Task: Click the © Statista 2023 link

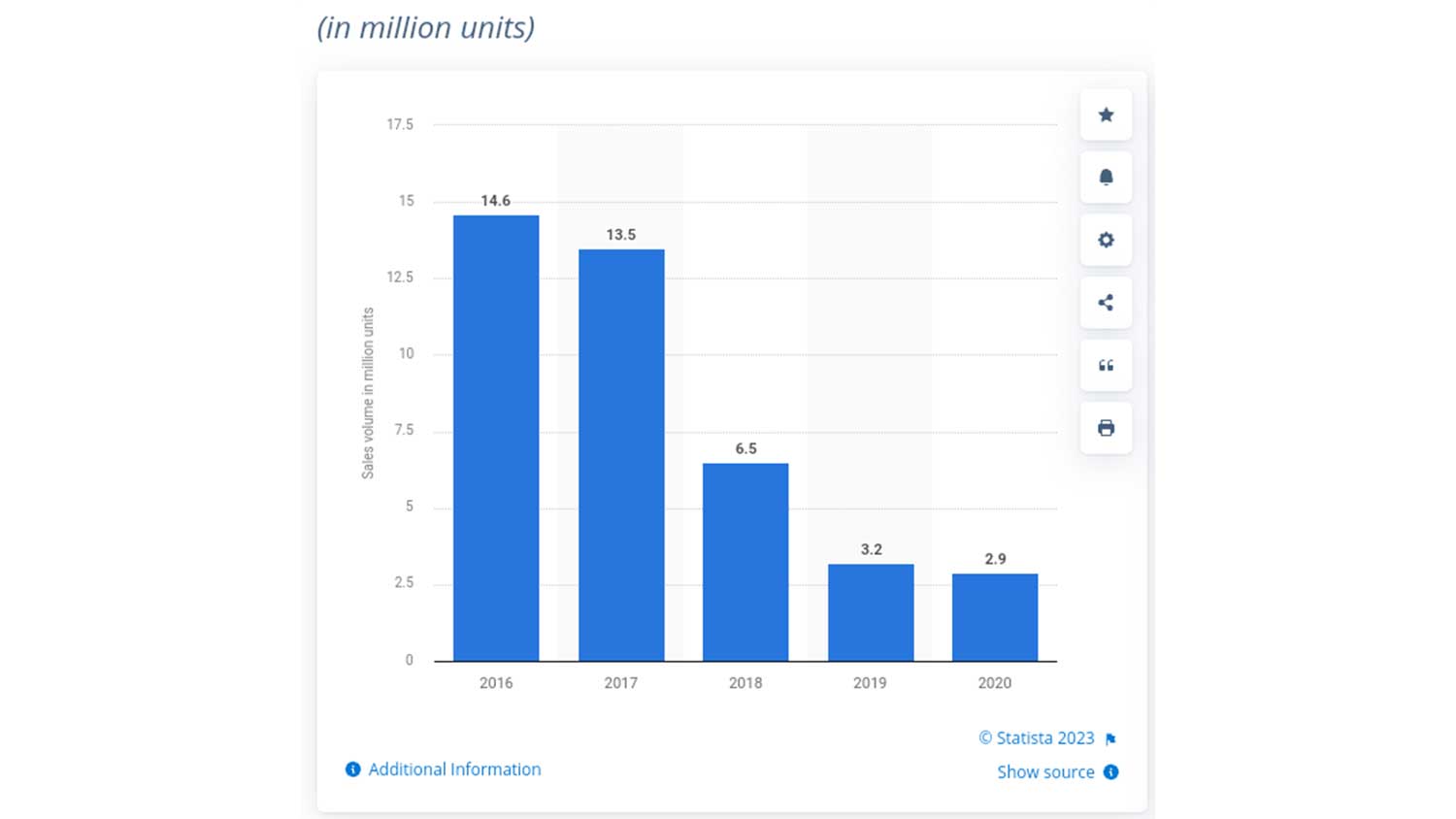Action: tap(1036, 738)
